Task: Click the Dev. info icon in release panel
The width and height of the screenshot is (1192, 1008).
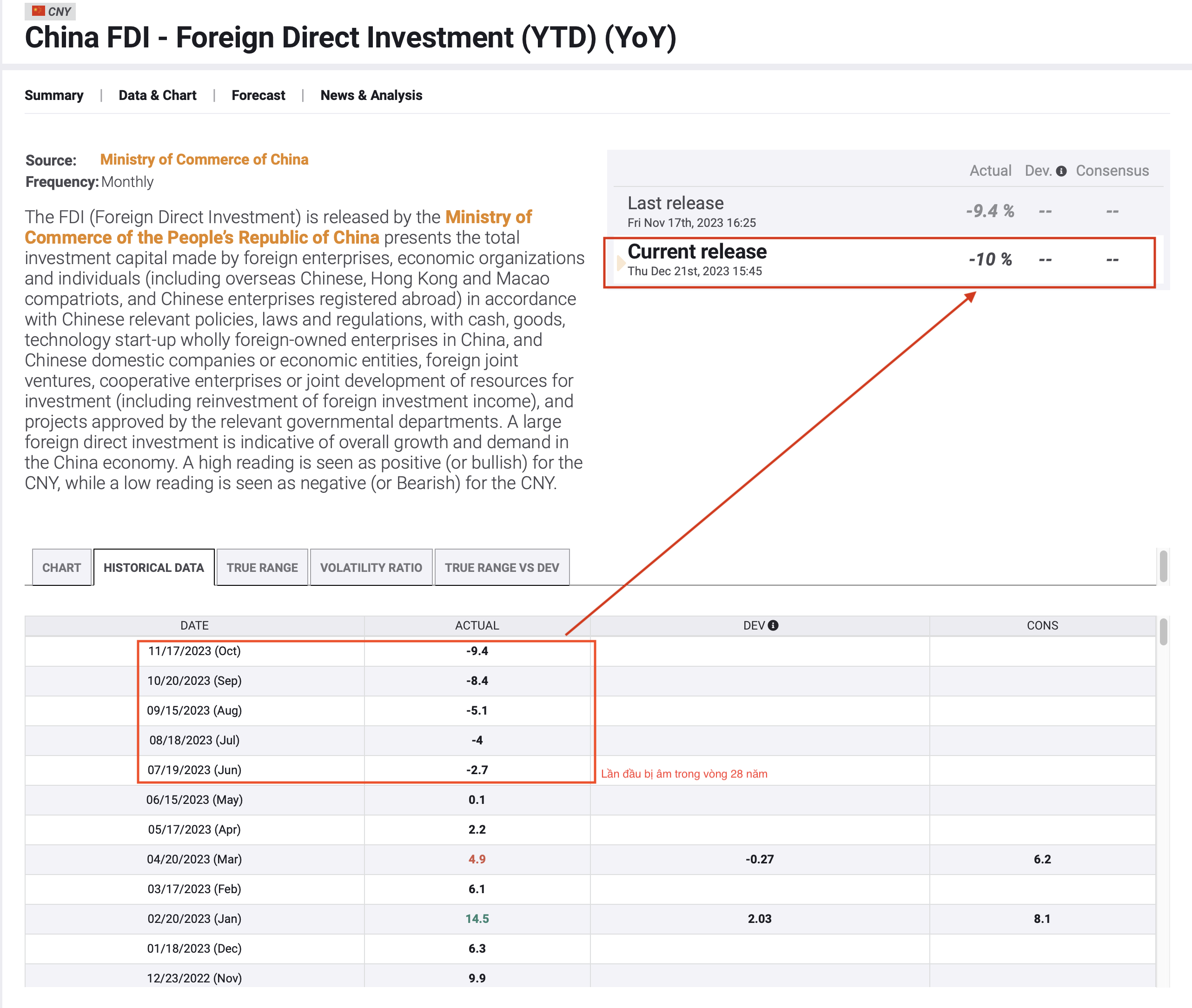Action: tap(1061, 172)
